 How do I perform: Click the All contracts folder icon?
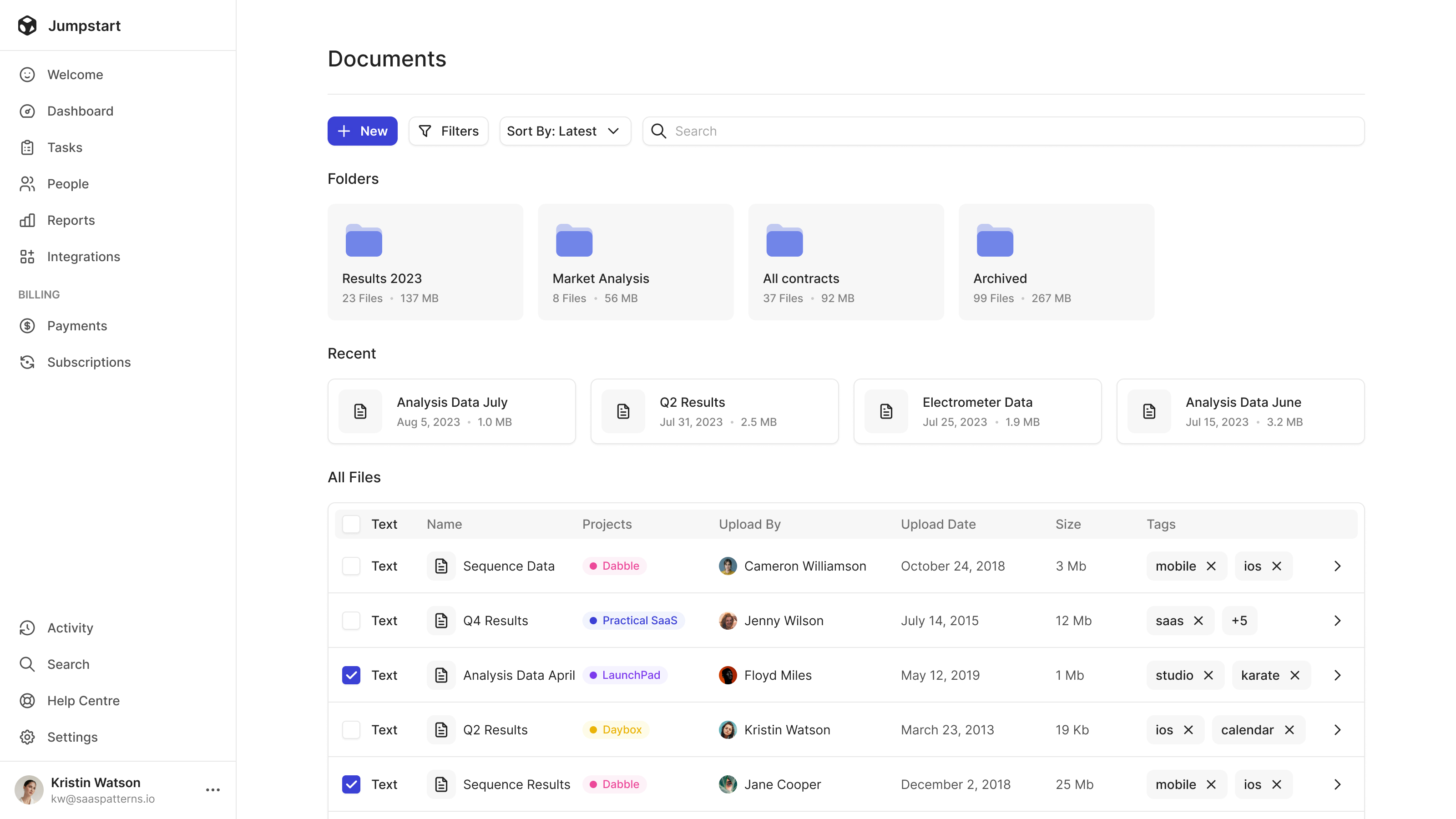[784, 240]
